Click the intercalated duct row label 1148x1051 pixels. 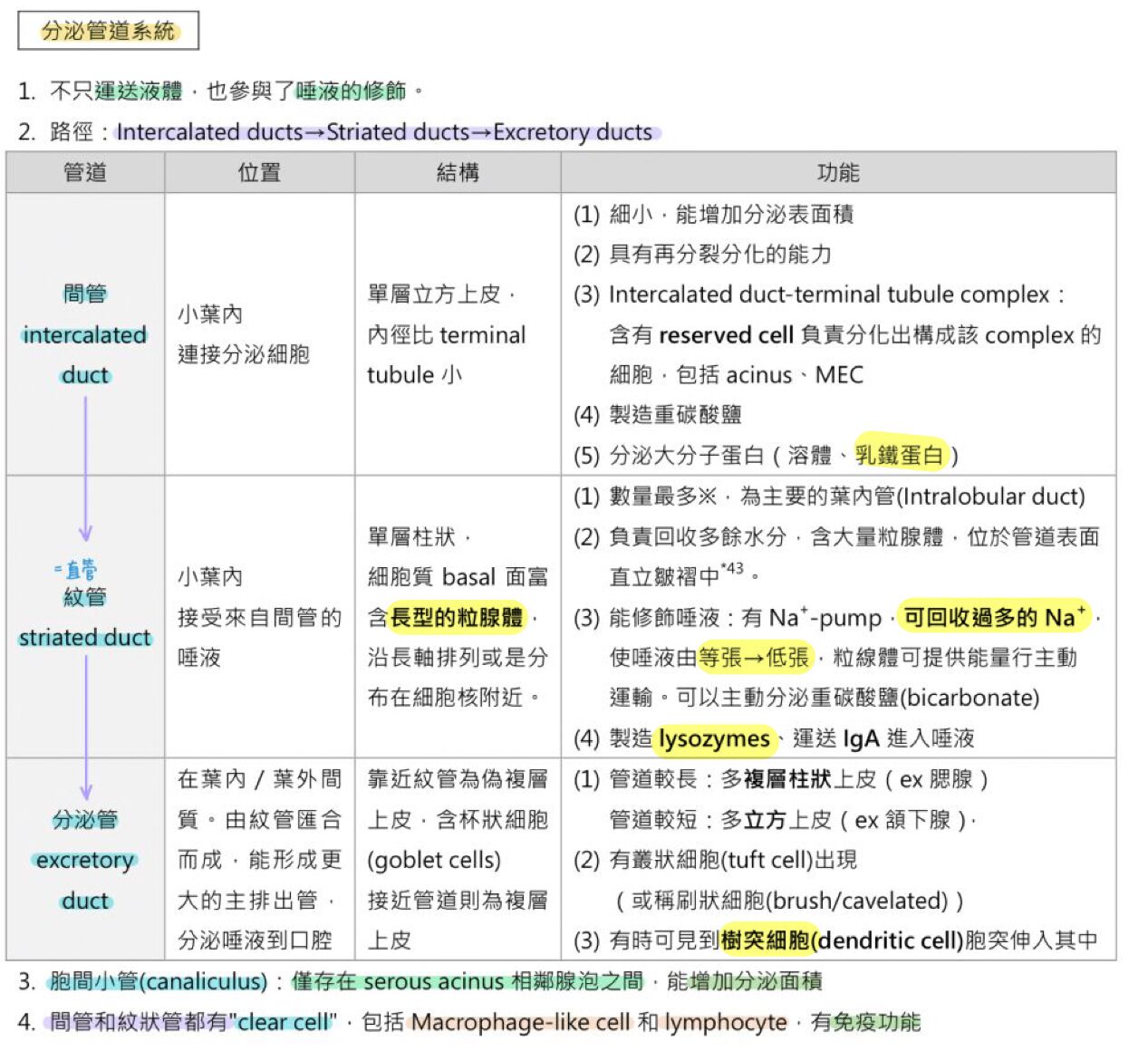(85, 334)
